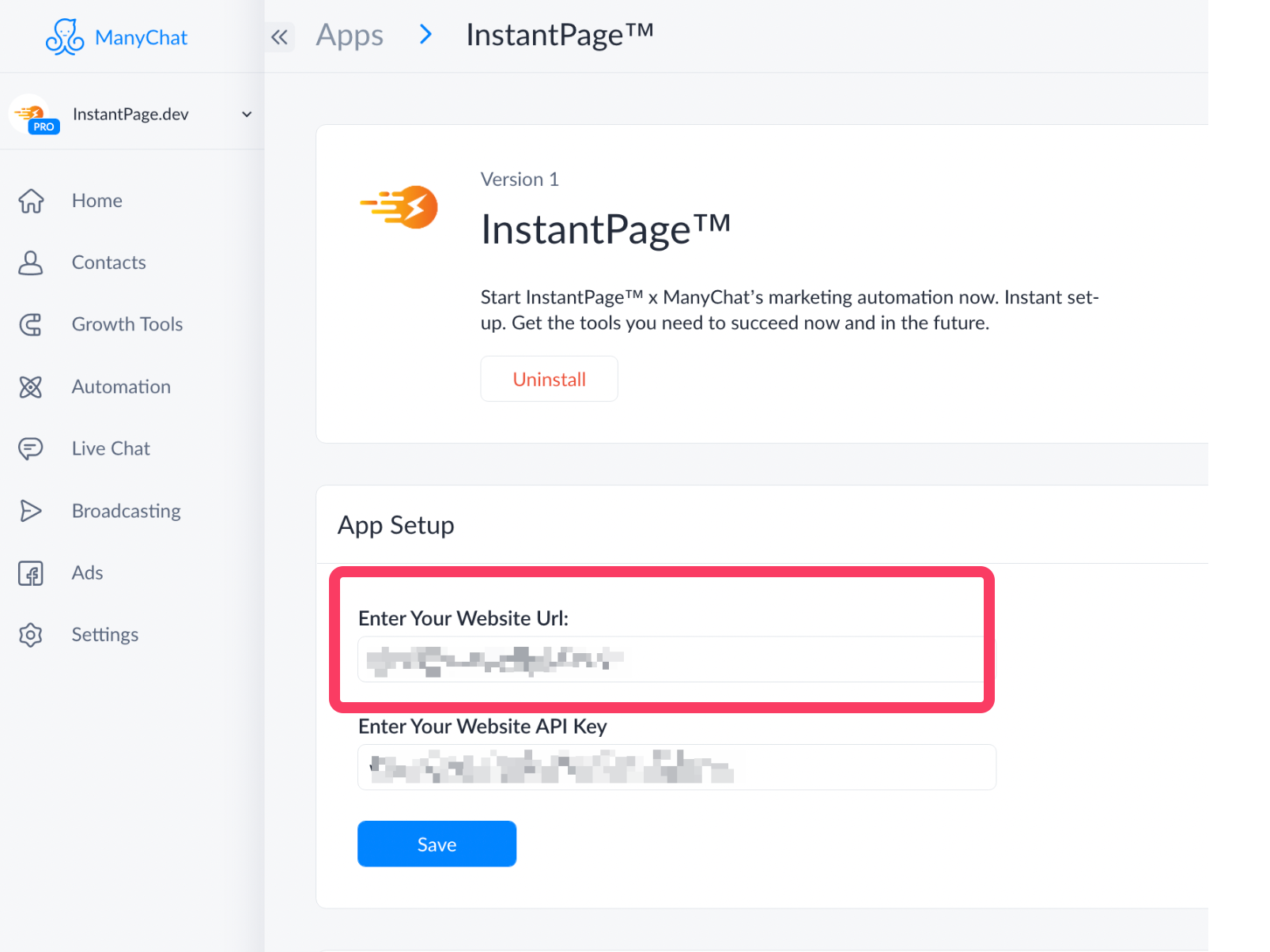Click the InstantPage™ breadcrumb title
1270x952 pixels.
[x=560, y=36]
